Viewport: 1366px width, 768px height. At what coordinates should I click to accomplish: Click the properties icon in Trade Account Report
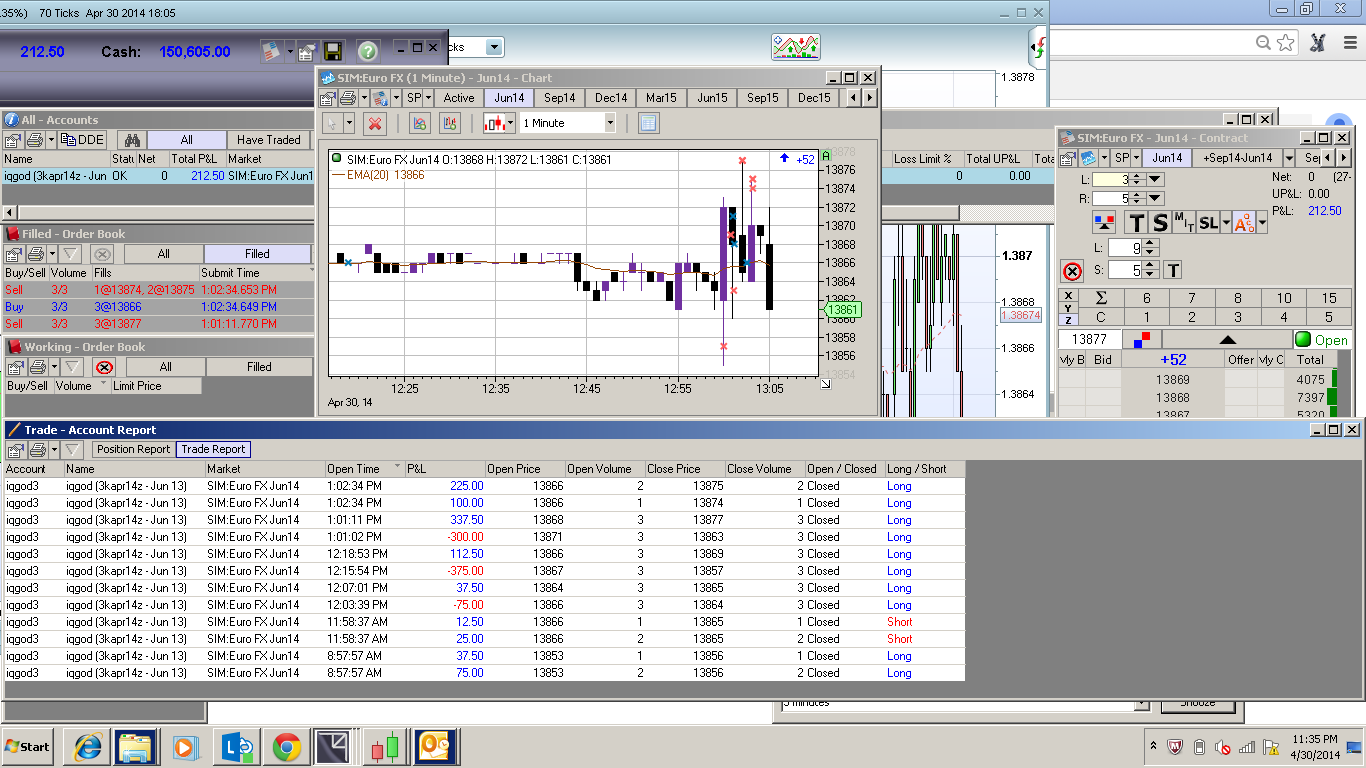[x=15, y=449]
